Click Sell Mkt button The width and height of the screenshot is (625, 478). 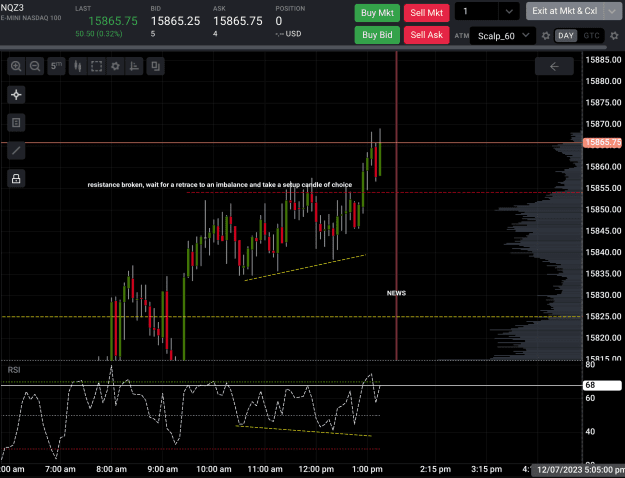click(x=426, y=13)
